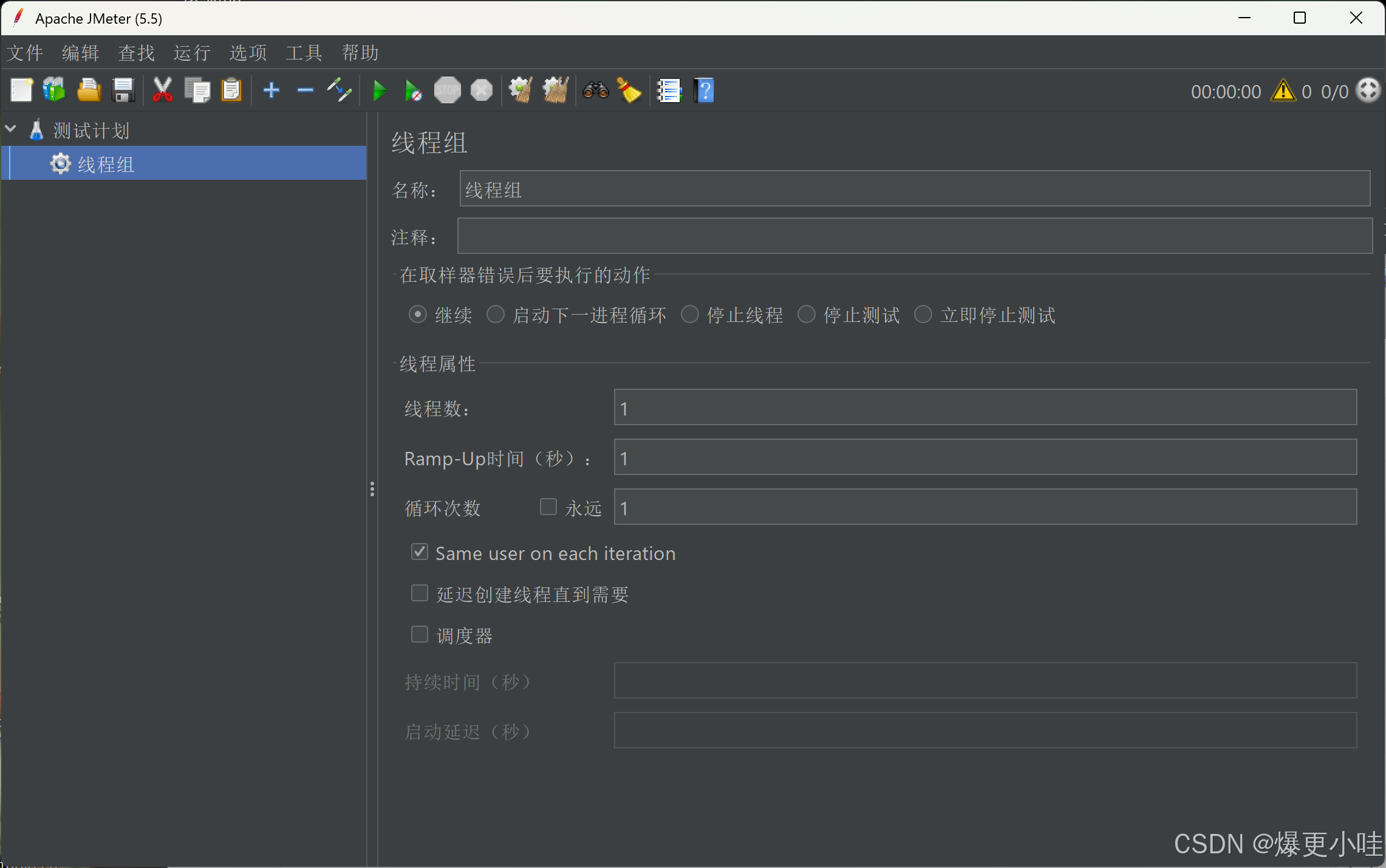Click Start no pauses toolbar icon
1386x868 pixels.
413,91
